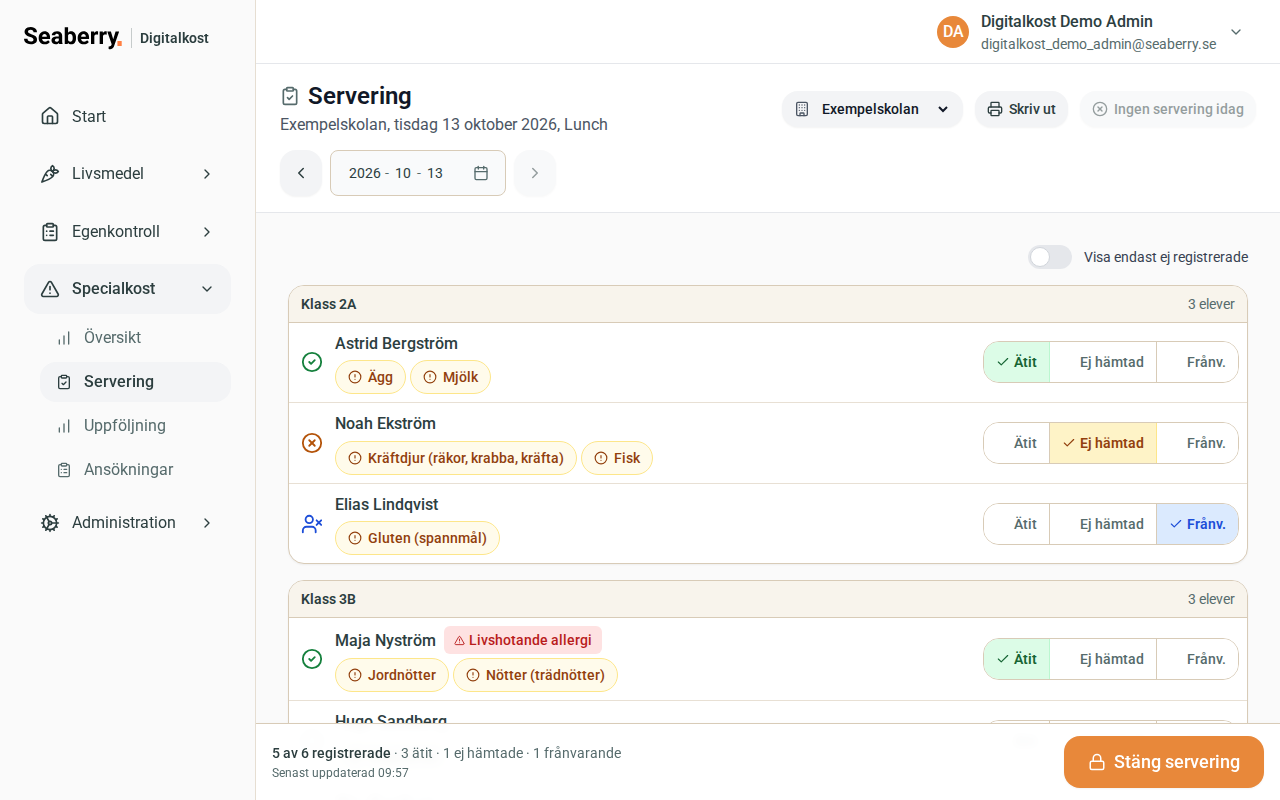This screenshot has width=1280, height=800.
Task: Open the user account dropdown arrow
Action: click(x=1236, y=32)
